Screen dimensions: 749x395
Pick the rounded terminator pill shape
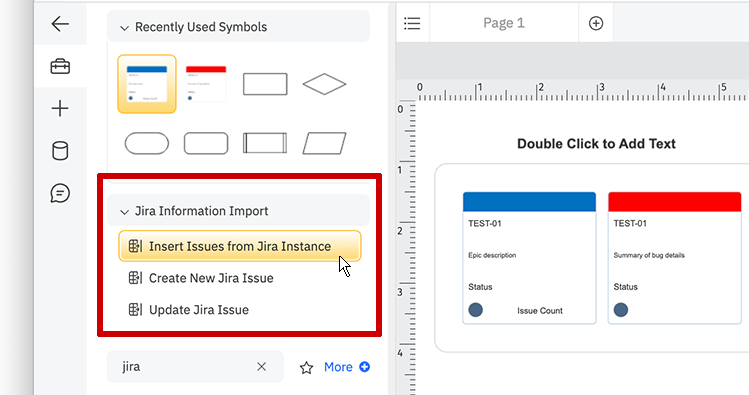(x=147, y=143)
